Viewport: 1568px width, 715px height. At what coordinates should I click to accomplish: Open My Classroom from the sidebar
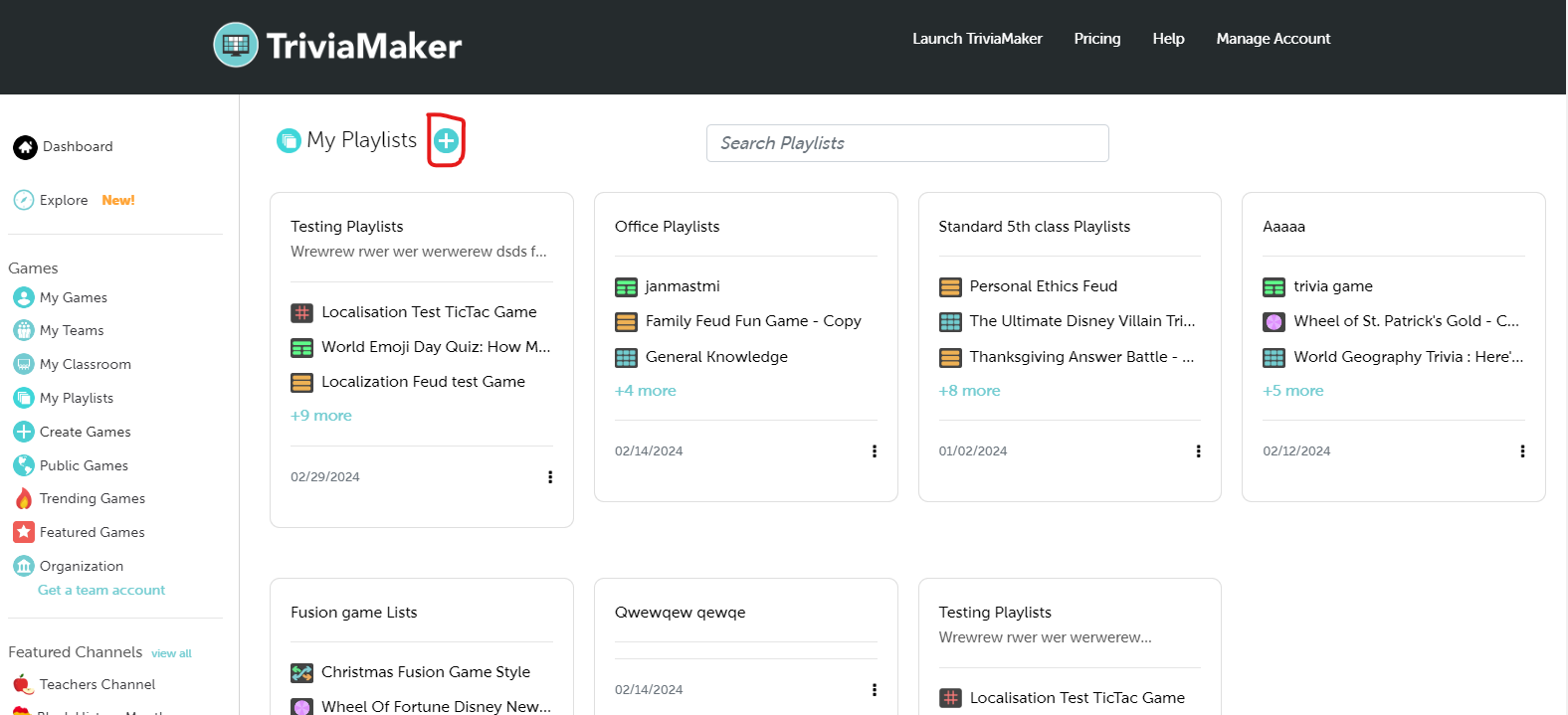[x=85, y=364]
